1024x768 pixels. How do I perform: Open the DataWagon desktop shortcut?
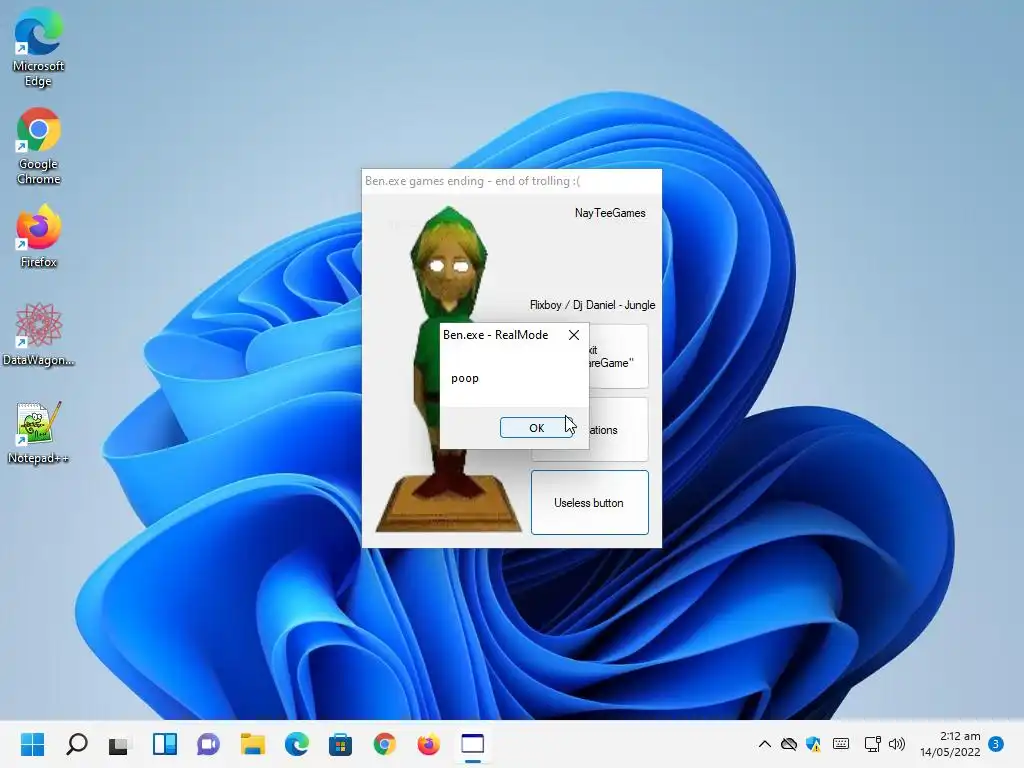39,334
